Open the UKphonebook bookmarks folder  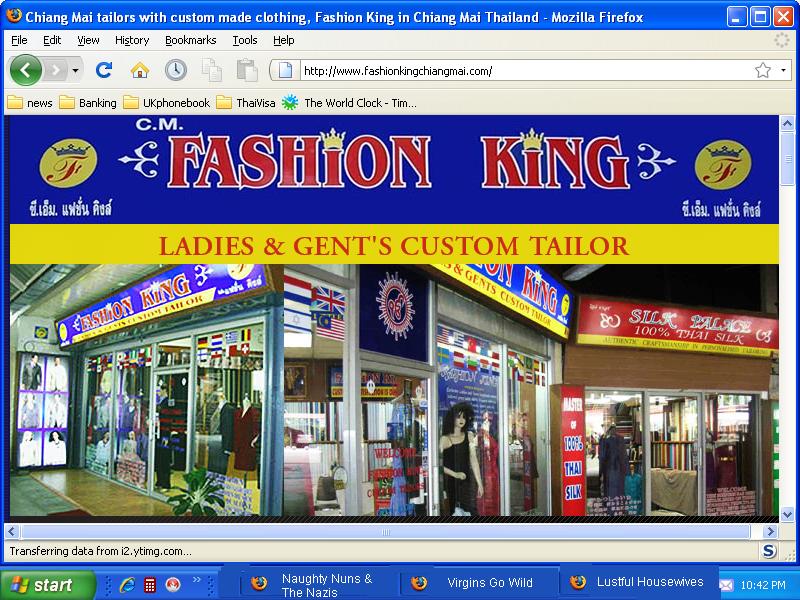coord(167,103)
